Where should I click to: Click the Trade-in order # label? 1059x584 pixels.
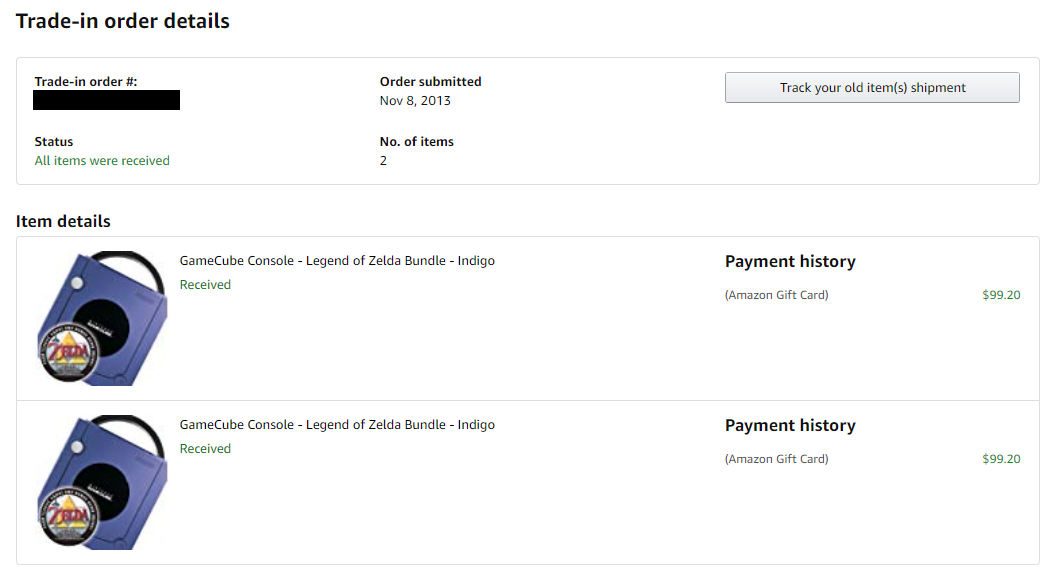click(86, 82)
